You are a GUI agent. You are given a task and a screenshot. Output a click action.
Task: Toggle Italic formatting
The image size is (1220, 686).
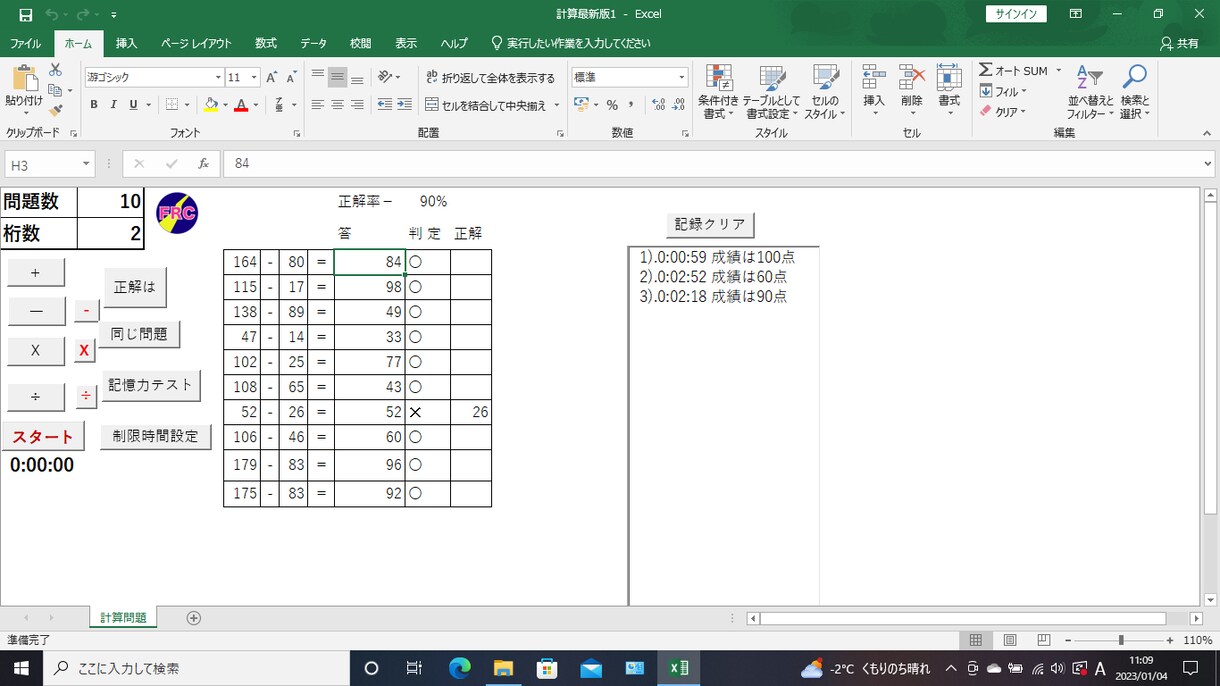pyautogui.click(x=113, y=105)
